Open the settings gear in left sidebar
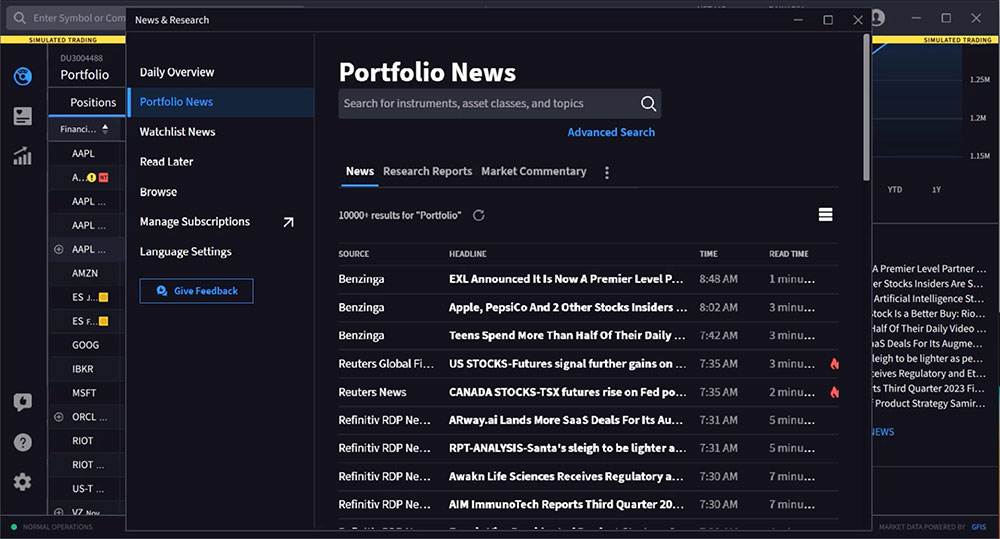Screen dimensions: 1000x539 click(x=22, y=482)
